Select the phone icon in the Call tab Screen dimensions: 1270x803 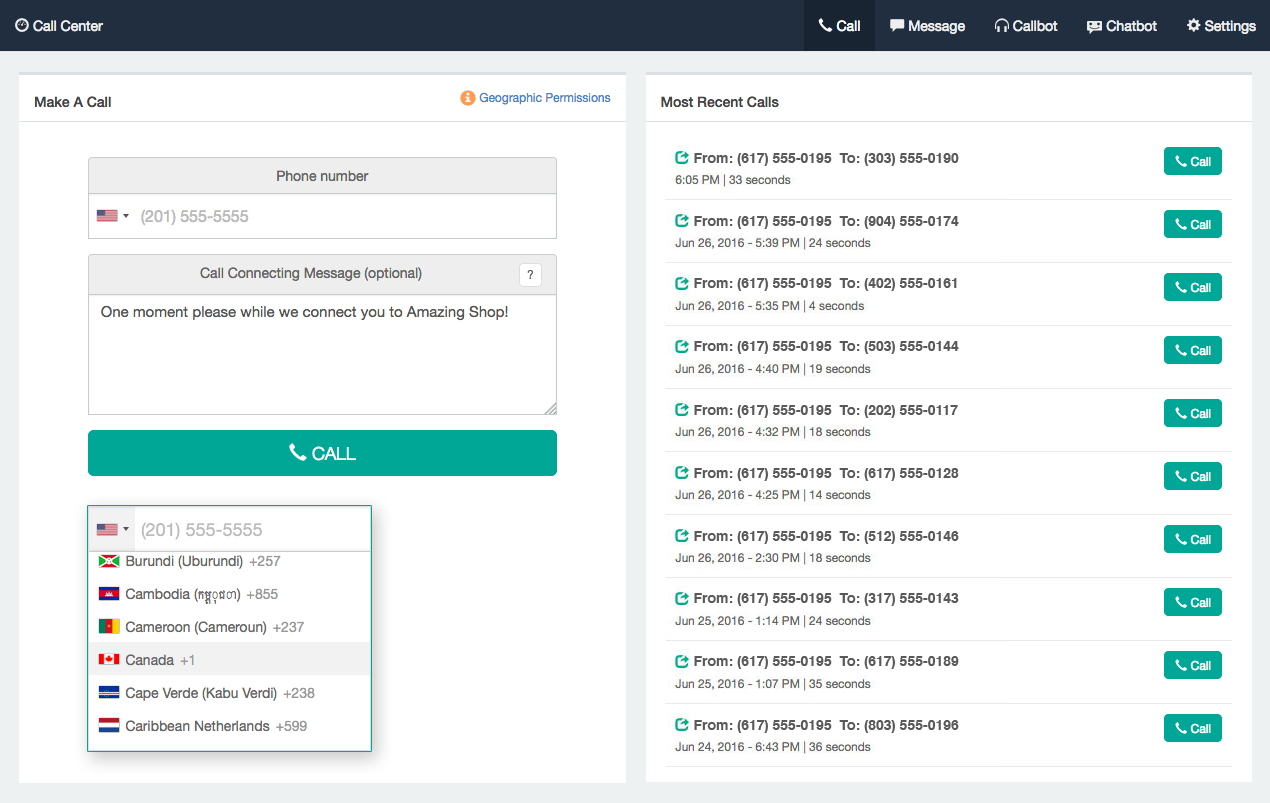coord(824,26)
